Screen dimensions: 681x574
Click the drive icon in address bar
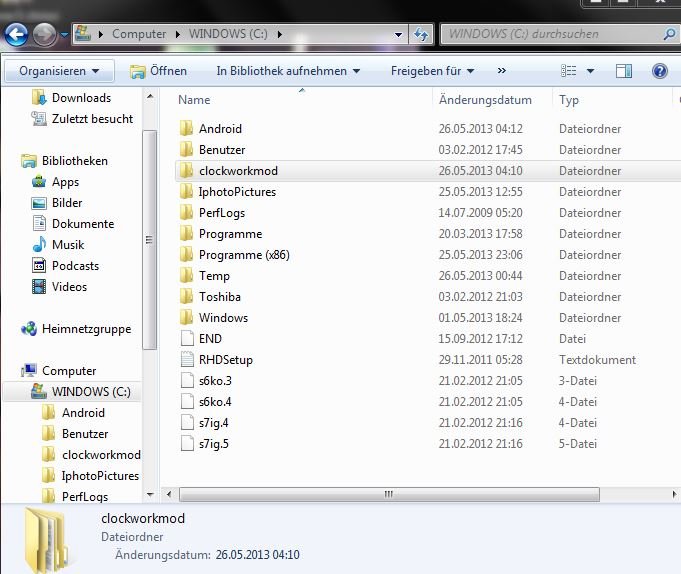(x=83, y=33)
